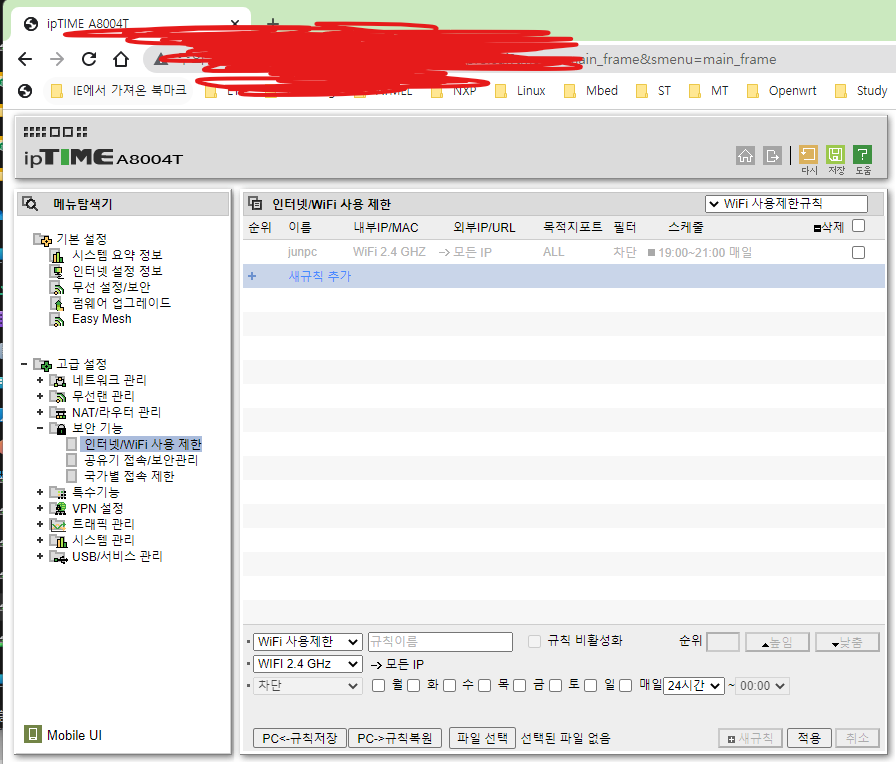Viewport: 896px width, 764px height.
Task: Open the 00:00 end time dropdown
Action: (x=763, y=685)
